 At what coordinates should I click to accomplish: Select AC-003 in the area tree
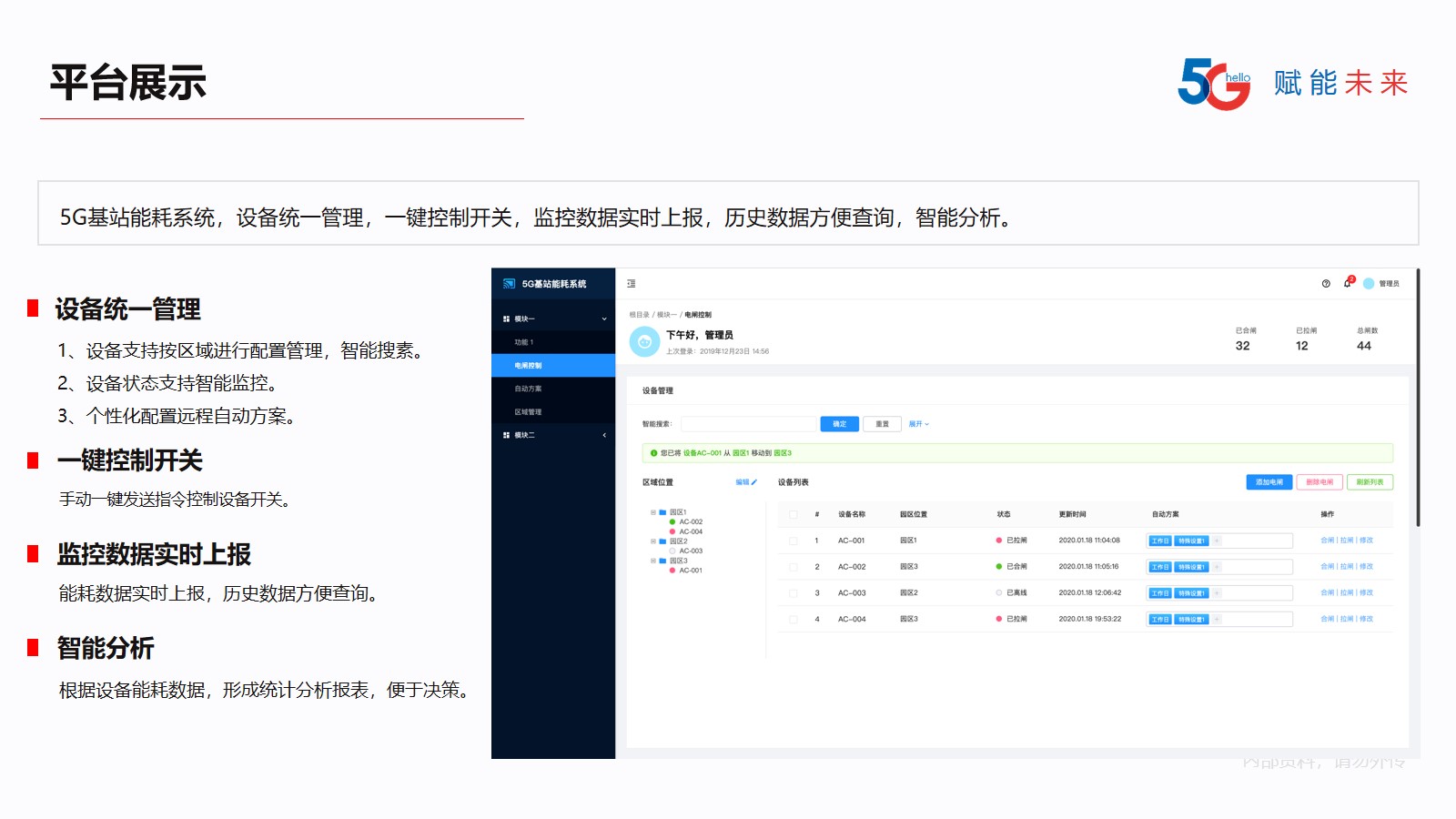(x=691, y=551)
